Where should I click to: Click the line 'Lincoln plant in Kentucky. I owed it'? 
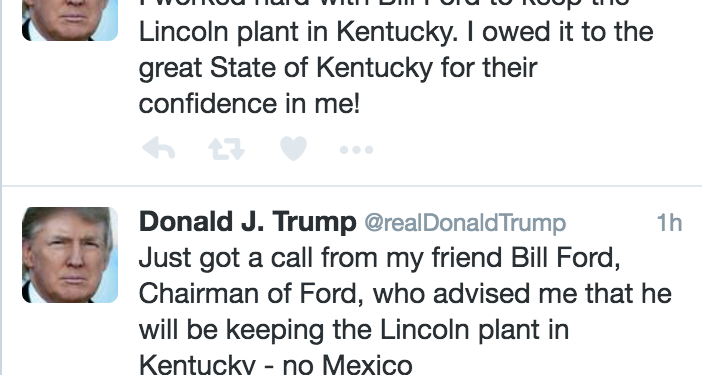point(396,32)
